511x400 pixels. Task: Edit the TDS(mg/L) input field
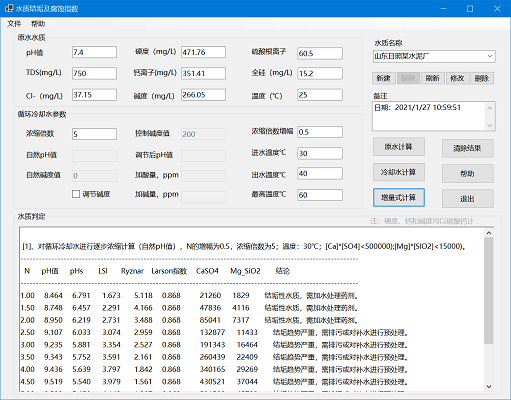point(94,73)
